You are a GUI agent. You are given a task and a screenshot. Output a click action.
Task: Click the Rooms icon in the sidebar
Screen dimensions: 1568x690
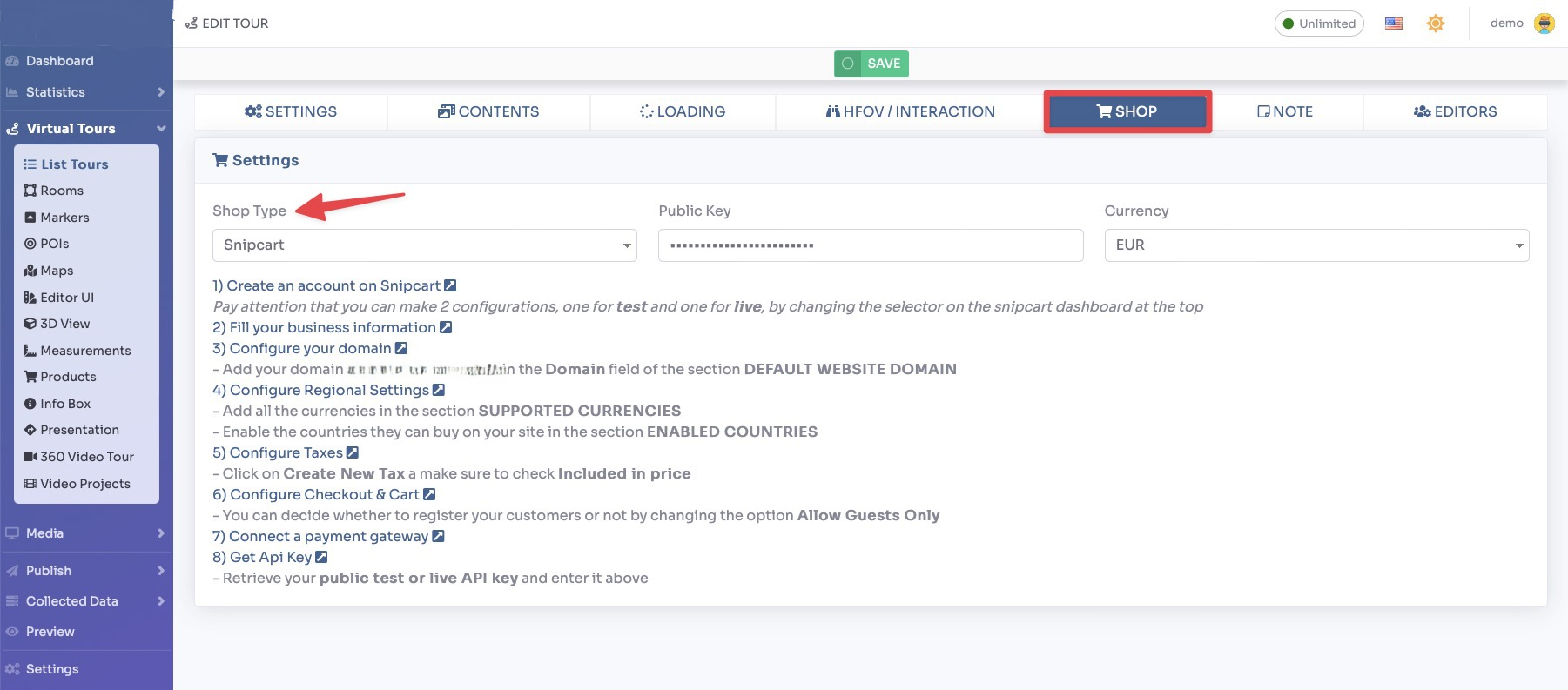(30, 191)
